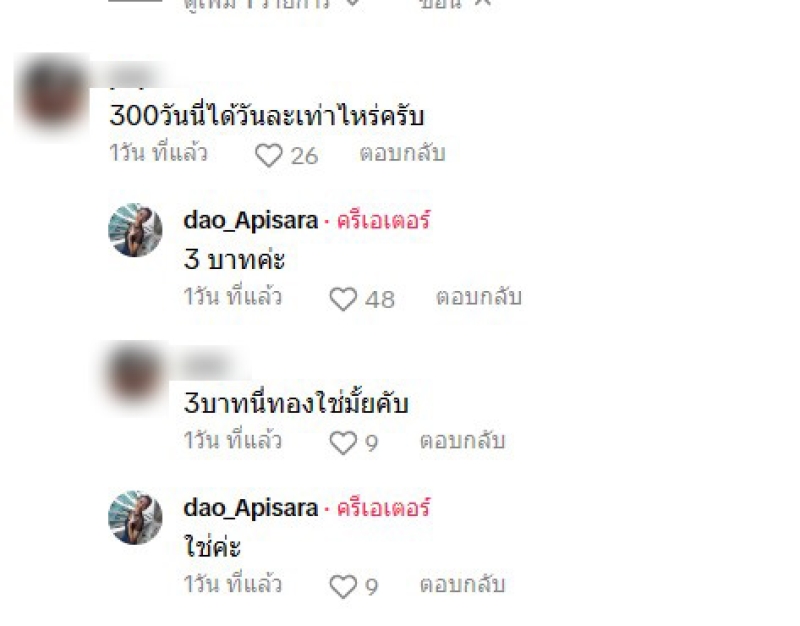Viewport: 800px width, 626px height.
Task: Click the 26 like count
Action: click(x=305, y=156)
